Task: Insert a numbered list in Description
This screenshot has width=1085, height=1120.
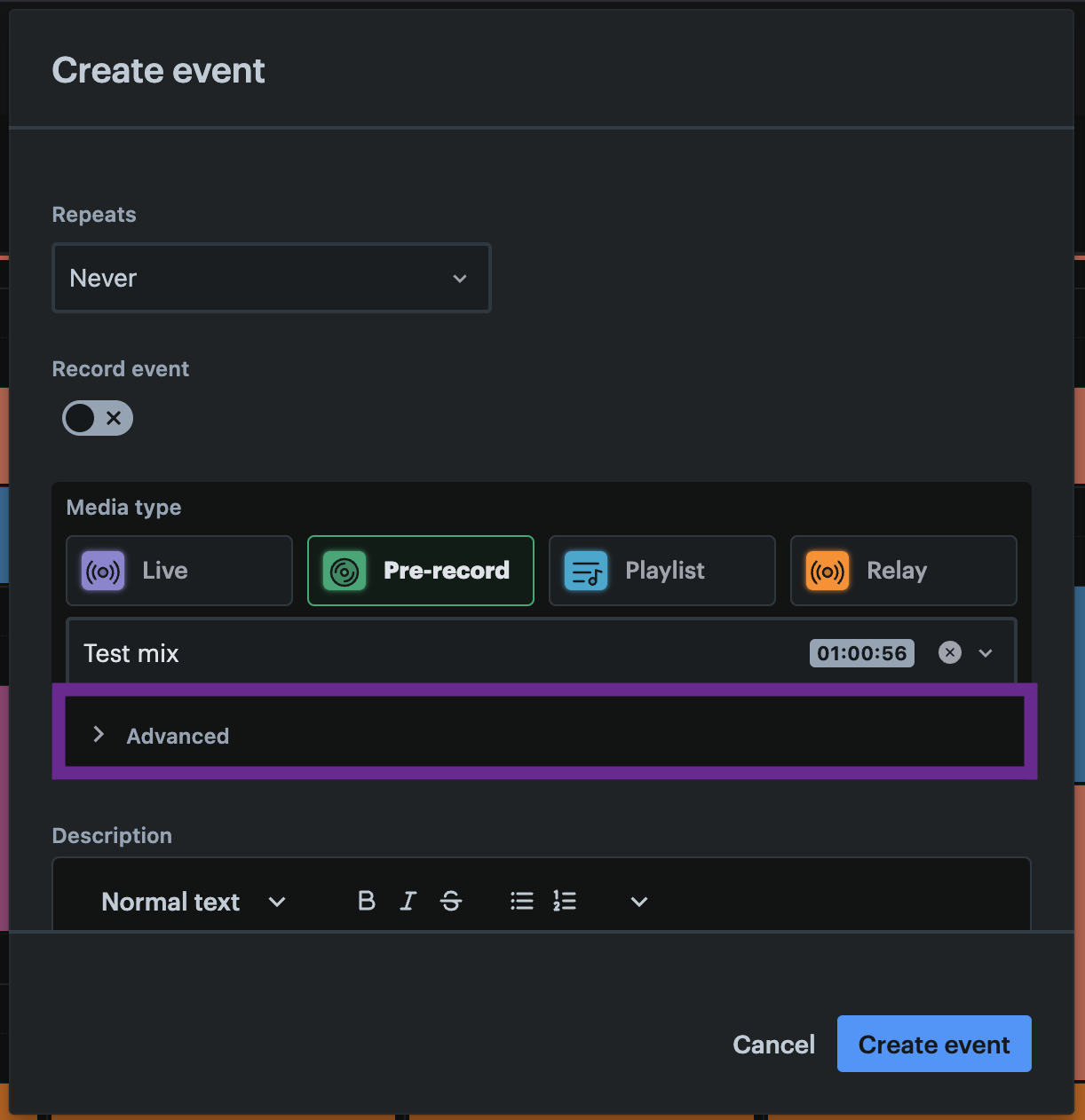Action: [x=565, y=901]
